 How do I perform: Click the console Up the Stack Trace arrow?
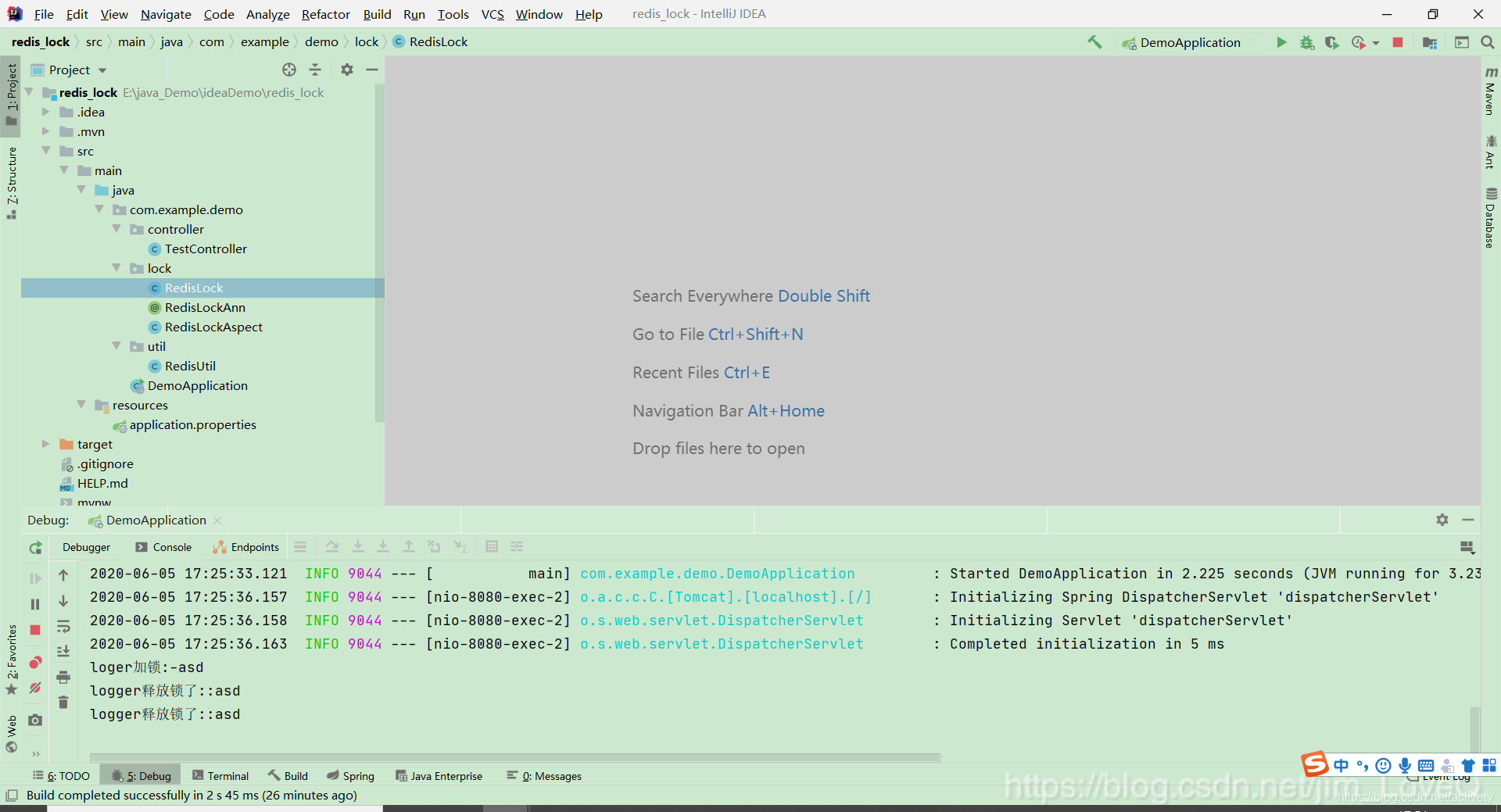[x=63, y=575]
